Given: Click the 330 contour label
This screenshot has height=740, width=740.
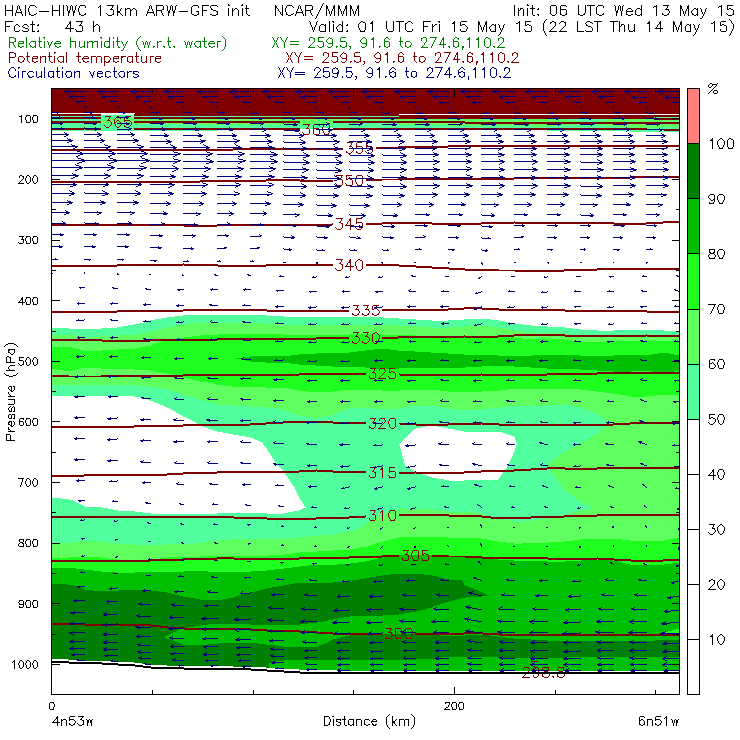Looking at the screenshot, I should 366,338.
